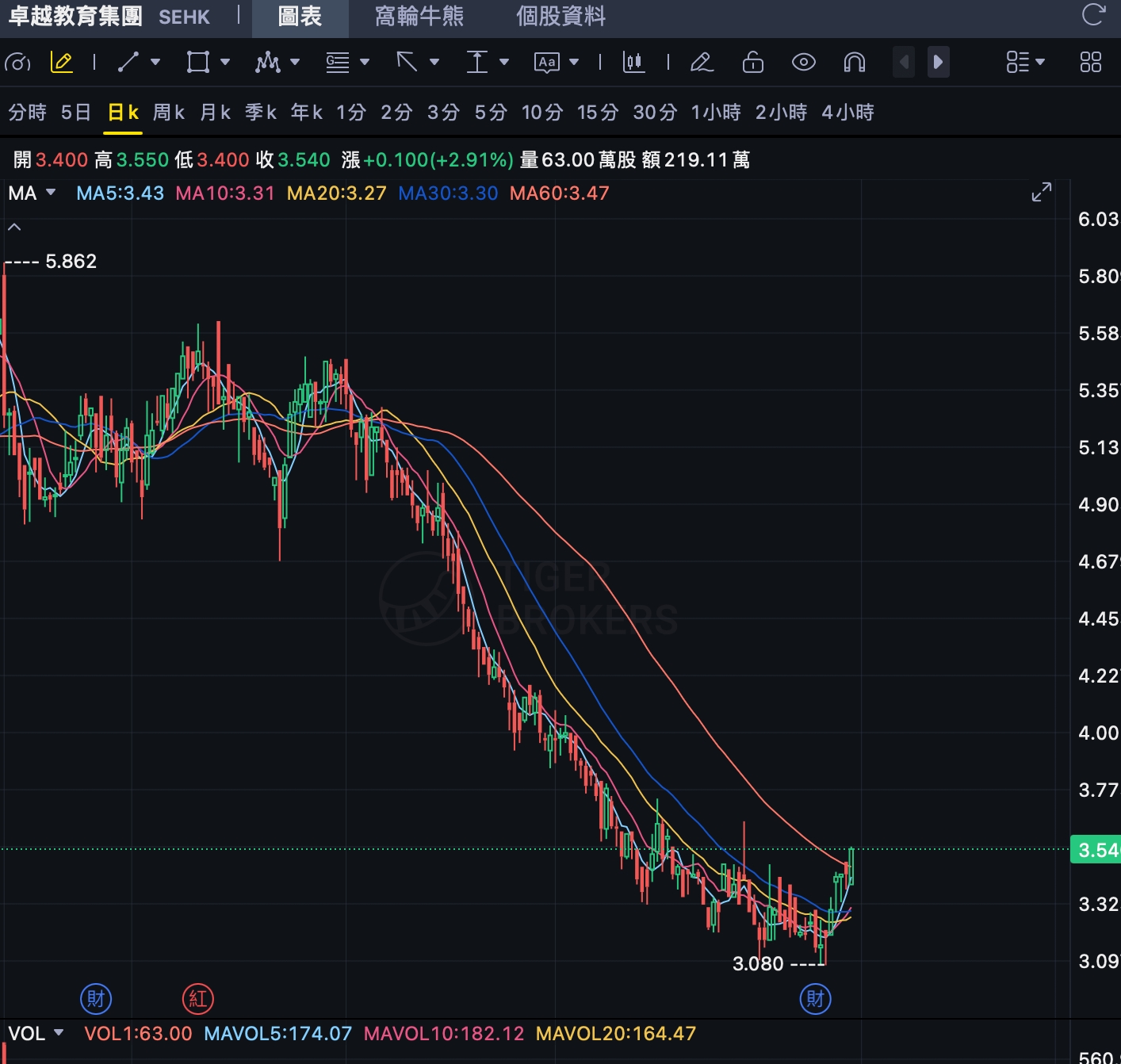The height and width of the screenshot is (1064, 1121).
Task: Open the grid layout icon
Action: tap(1090, 62)
